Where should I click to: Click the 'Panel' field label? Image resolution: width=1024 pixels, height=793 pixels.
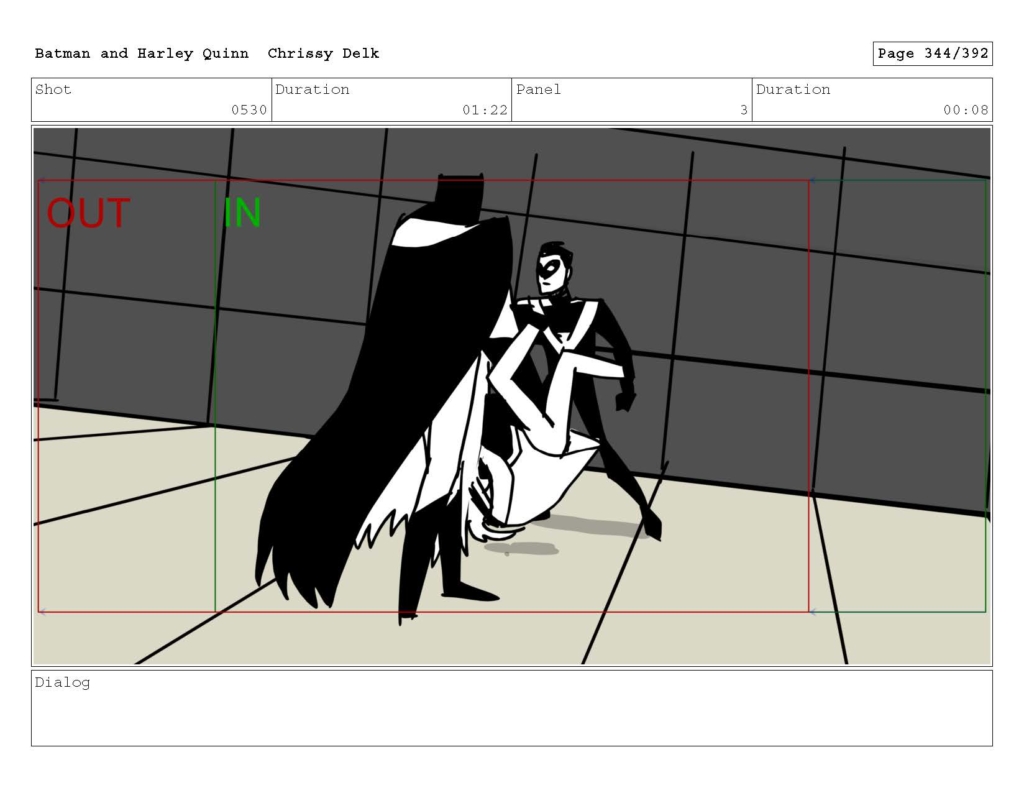pyautogui.click(x=538, y=89)
